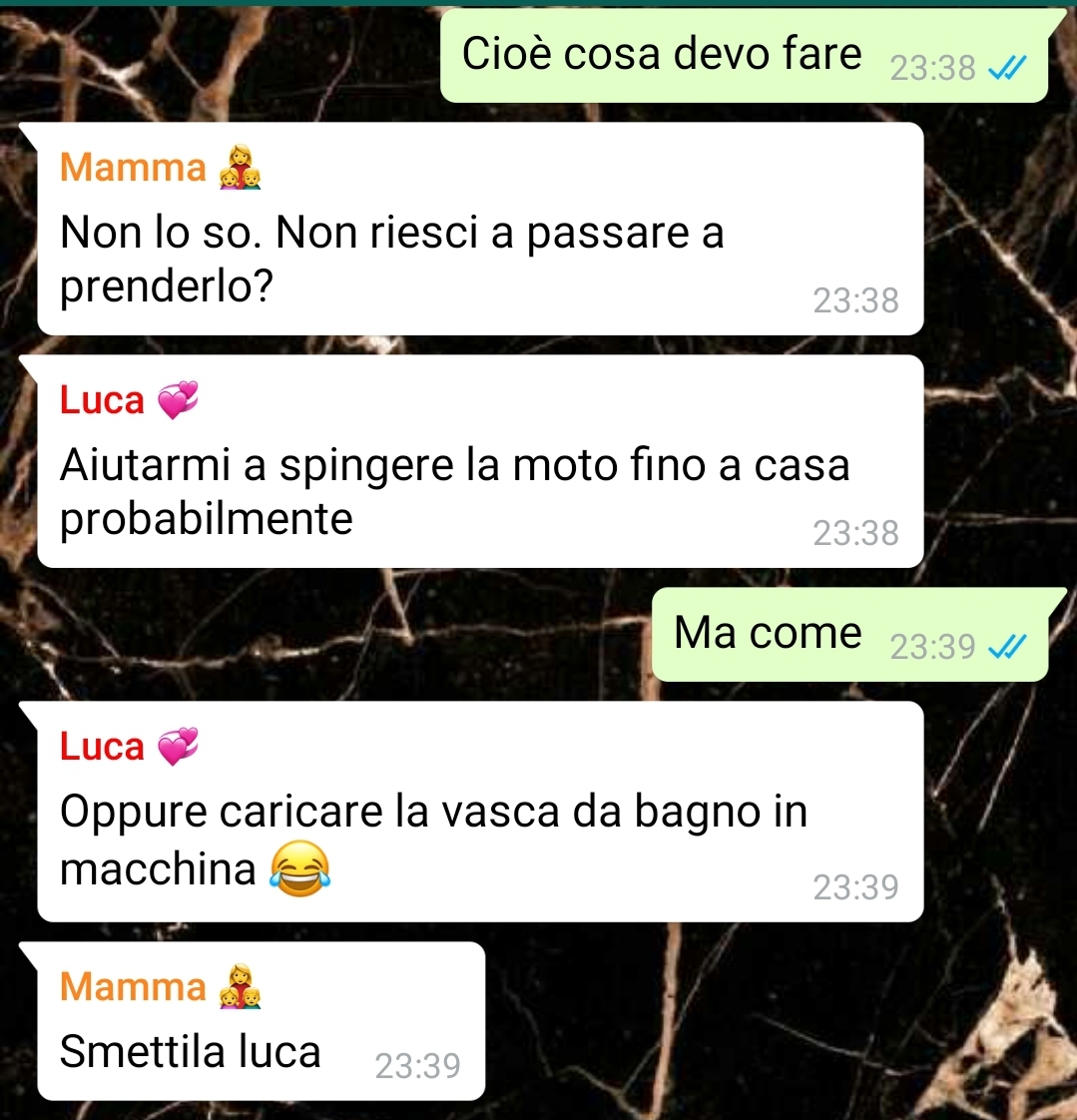Click family emoji in the last Mamma message
The height and width of the screenshot is (1120, 1077).
click(240, 986)
